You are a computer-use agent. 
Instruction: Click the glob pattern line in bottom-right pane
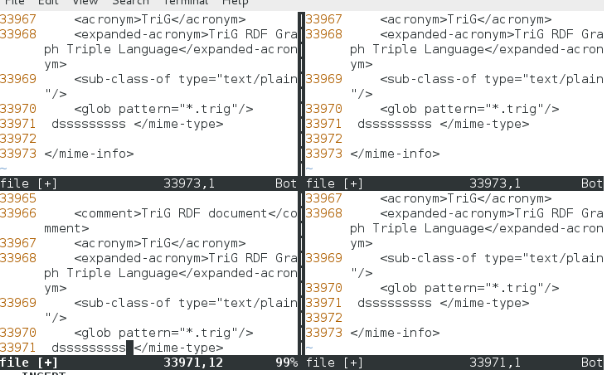click(470, 288)
